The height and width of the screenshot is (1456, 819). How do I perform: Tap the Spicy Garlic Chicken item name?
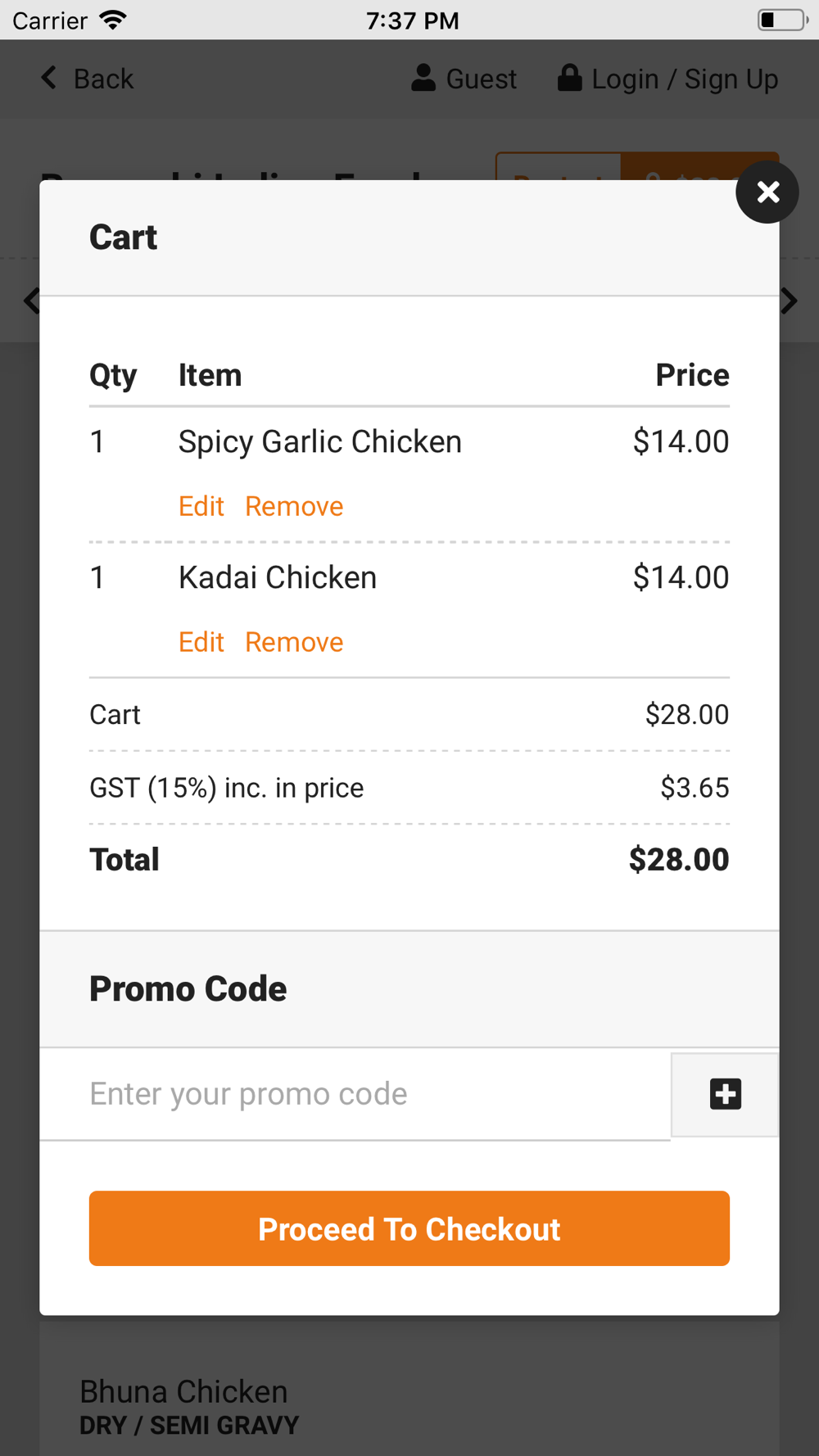(x=319, y=442)
